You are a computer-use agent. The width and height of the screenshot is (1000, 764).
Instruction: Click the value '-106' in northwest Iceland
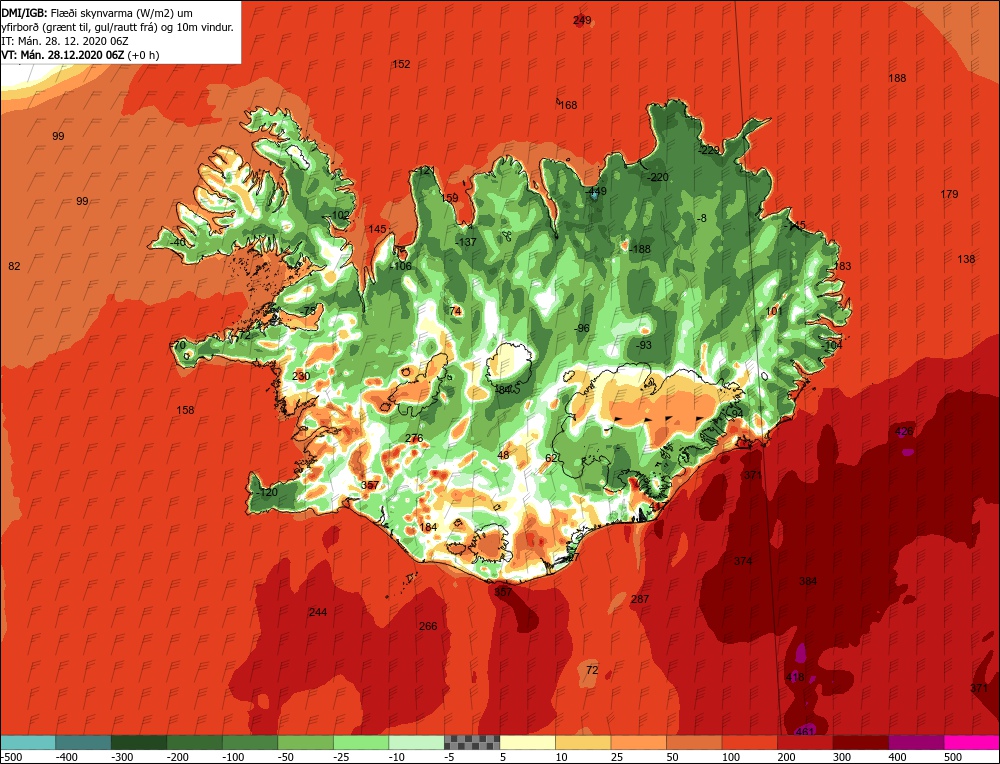401,266
